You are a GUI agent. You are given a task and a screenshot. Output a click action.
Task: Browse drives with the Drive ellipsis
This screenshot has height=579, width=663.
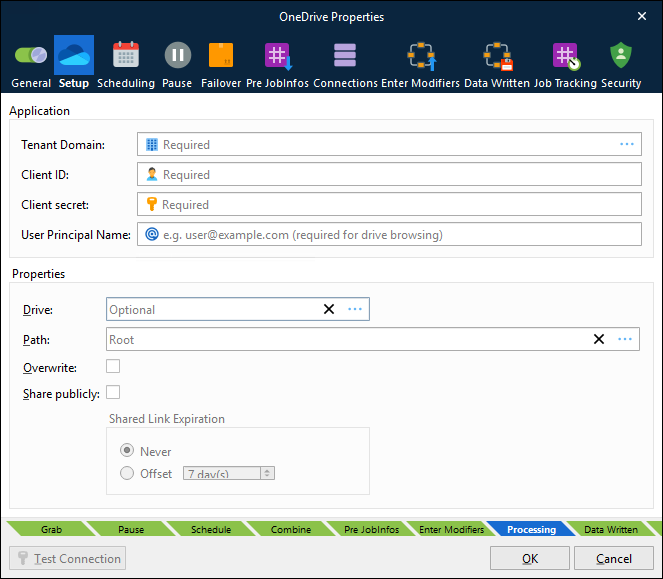pyautogui.click(x=355, y=309)
